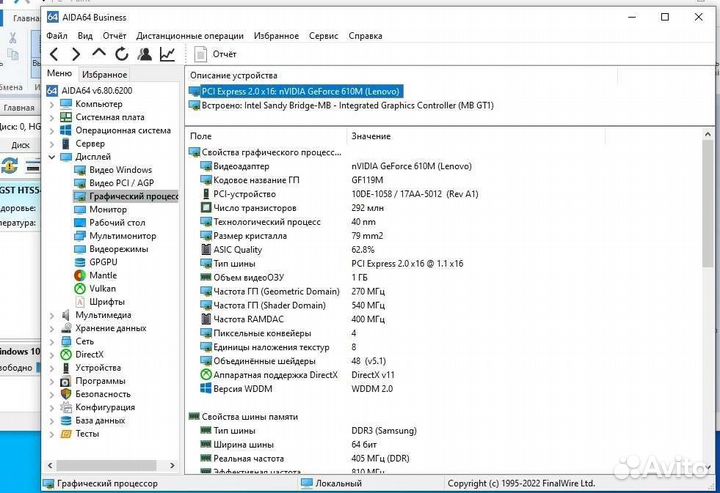Click the PCI-устройство row icon
720x493 pixels.
[x=206, y=194]
